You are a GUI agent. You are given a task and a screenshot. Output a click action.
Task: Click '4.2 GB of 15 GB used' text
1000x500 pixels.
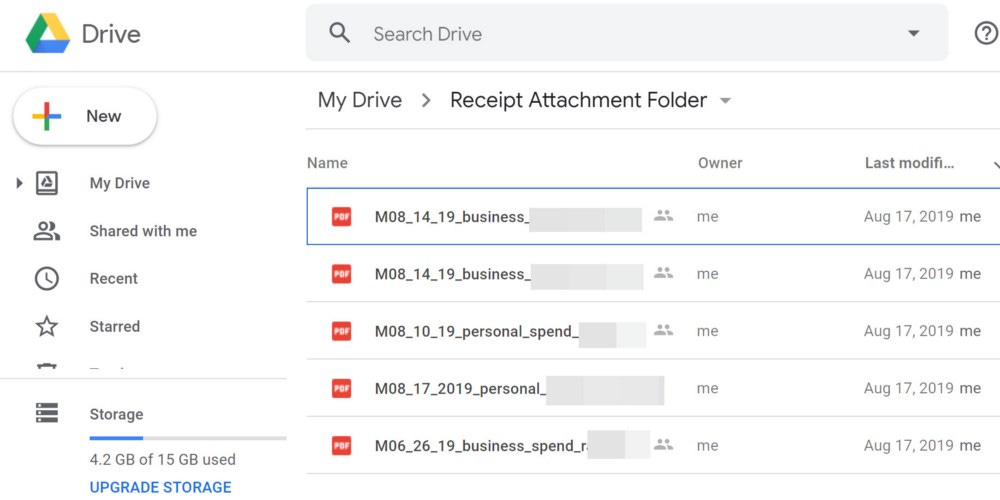(163, 460)
